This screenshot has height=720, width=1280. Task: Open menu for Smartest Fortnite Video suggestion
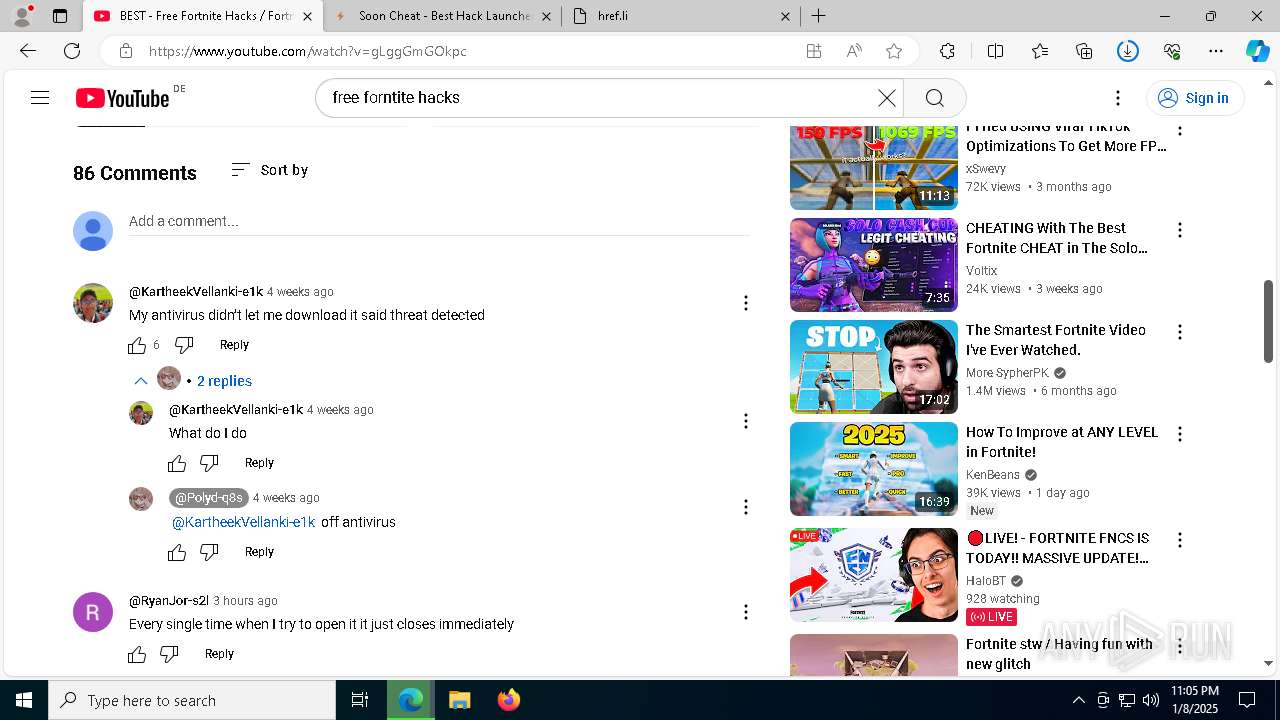(1180, 332)
